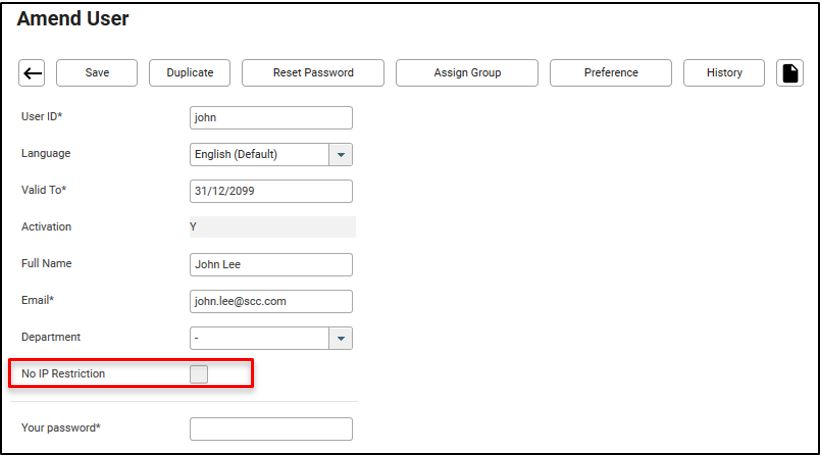Click the greyed Activation field
The width and height of the screenshot is (821, 457).
pos(271,227)
